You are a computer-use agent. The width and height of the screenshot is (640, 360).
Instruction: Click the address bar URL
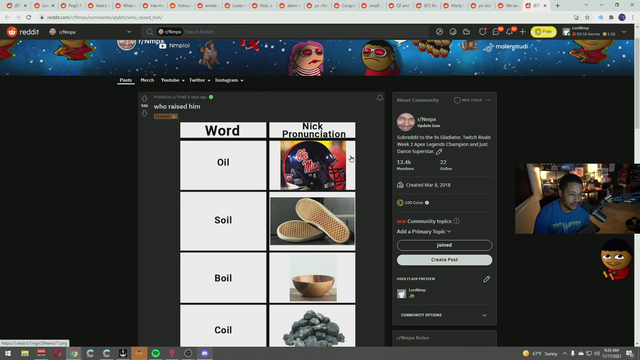point(104,18)
